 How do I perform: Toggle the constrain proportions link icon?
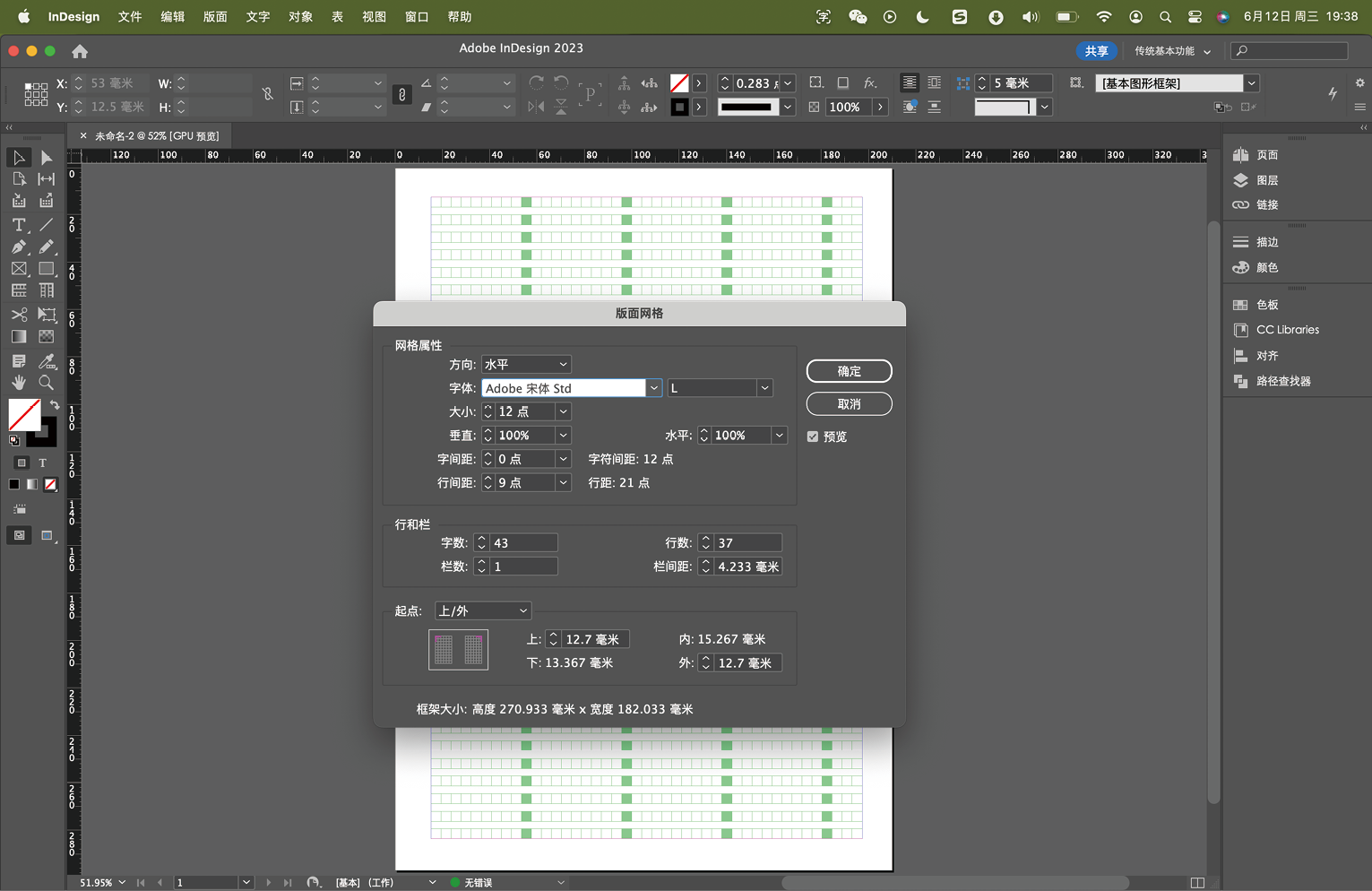point(267,94)
